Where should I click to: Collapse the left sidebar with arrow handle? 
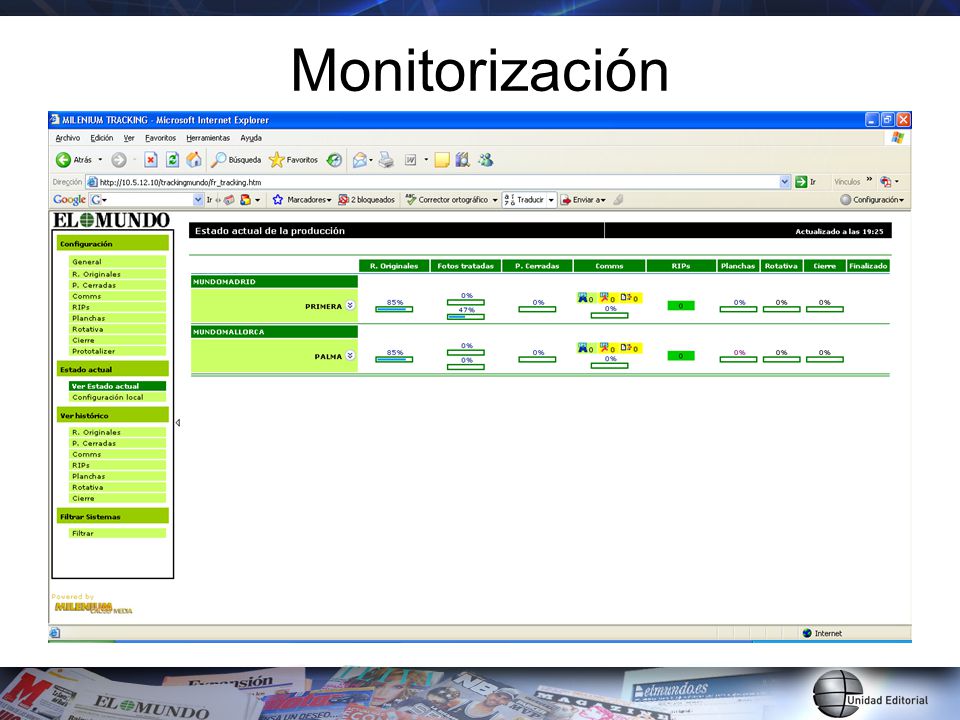coord(178,422)
